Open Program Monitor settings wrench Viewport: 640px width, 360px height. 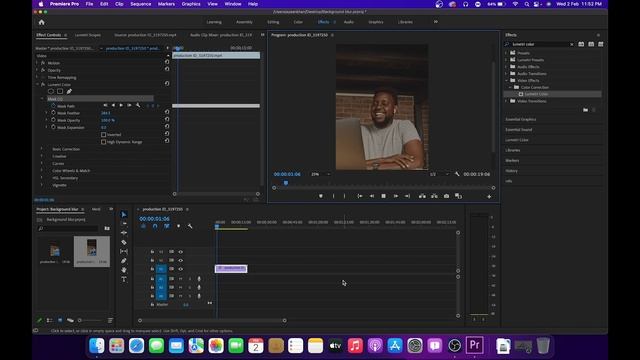pyautogui.click(x=457, y=174)
